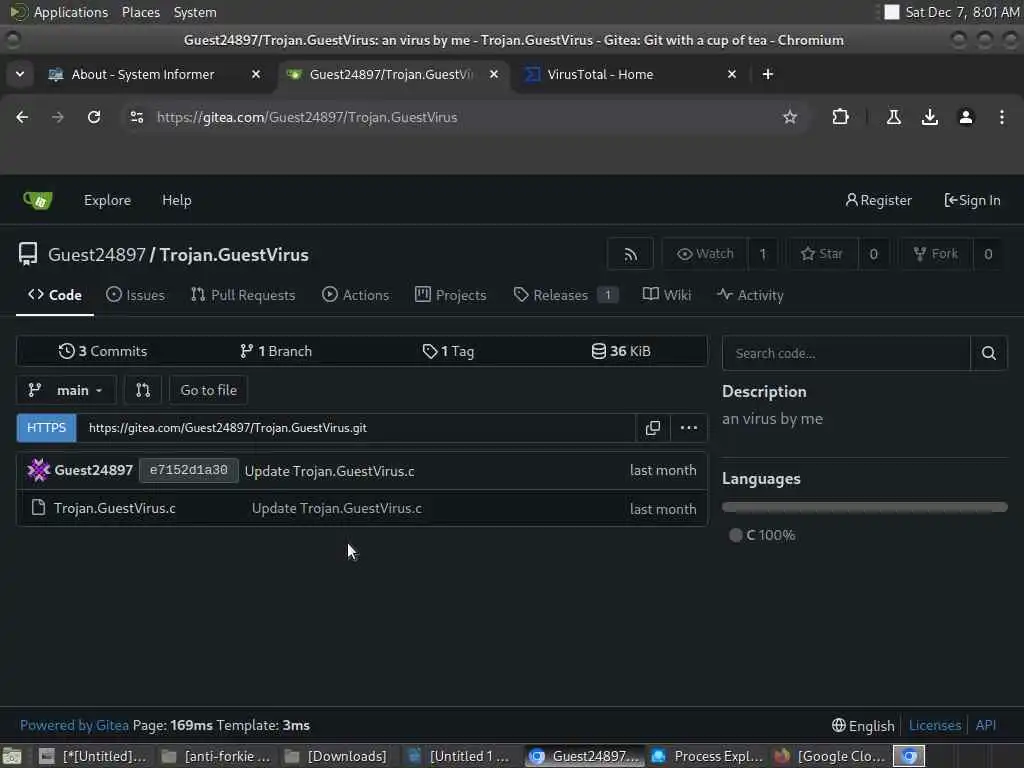Open Chromium downloads icon

click(929, 117)
